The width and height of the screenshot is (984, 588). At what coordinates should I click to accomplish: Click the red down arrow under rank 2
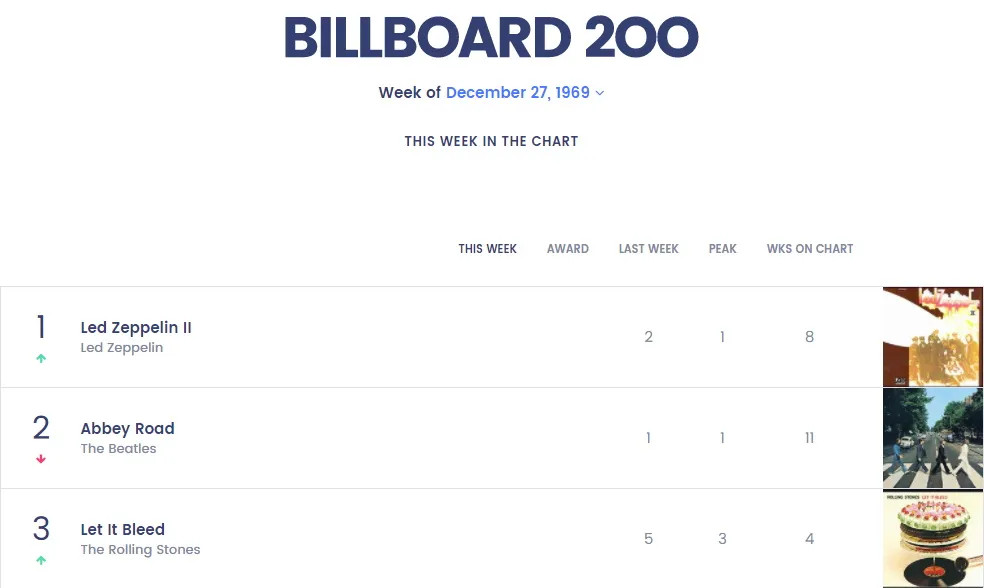point(41,460)
